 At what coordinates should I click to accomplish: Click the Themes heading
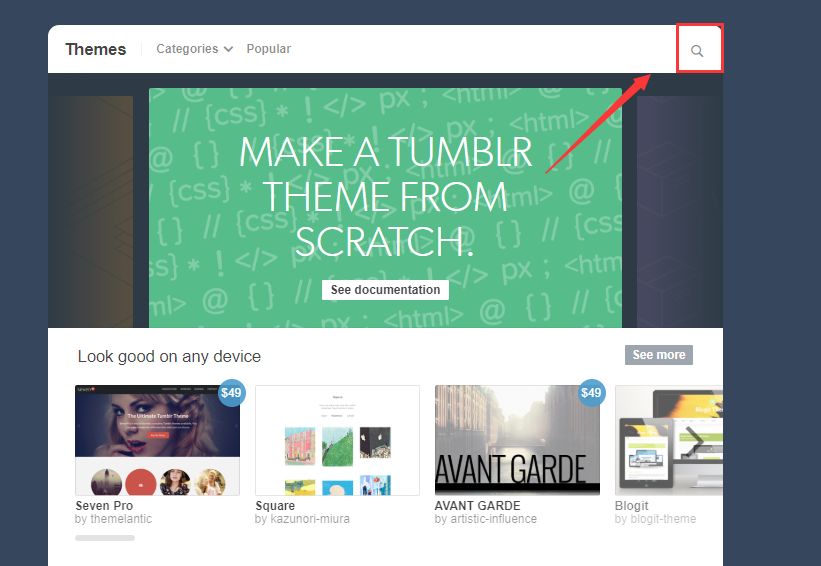(96, 49)
